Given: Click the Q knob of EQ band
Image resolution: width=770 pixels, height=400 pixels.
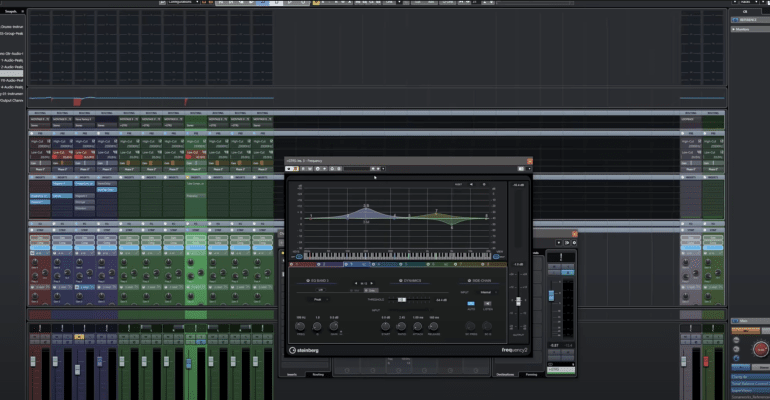Looking at the screenshot, I should click(317, 326).
